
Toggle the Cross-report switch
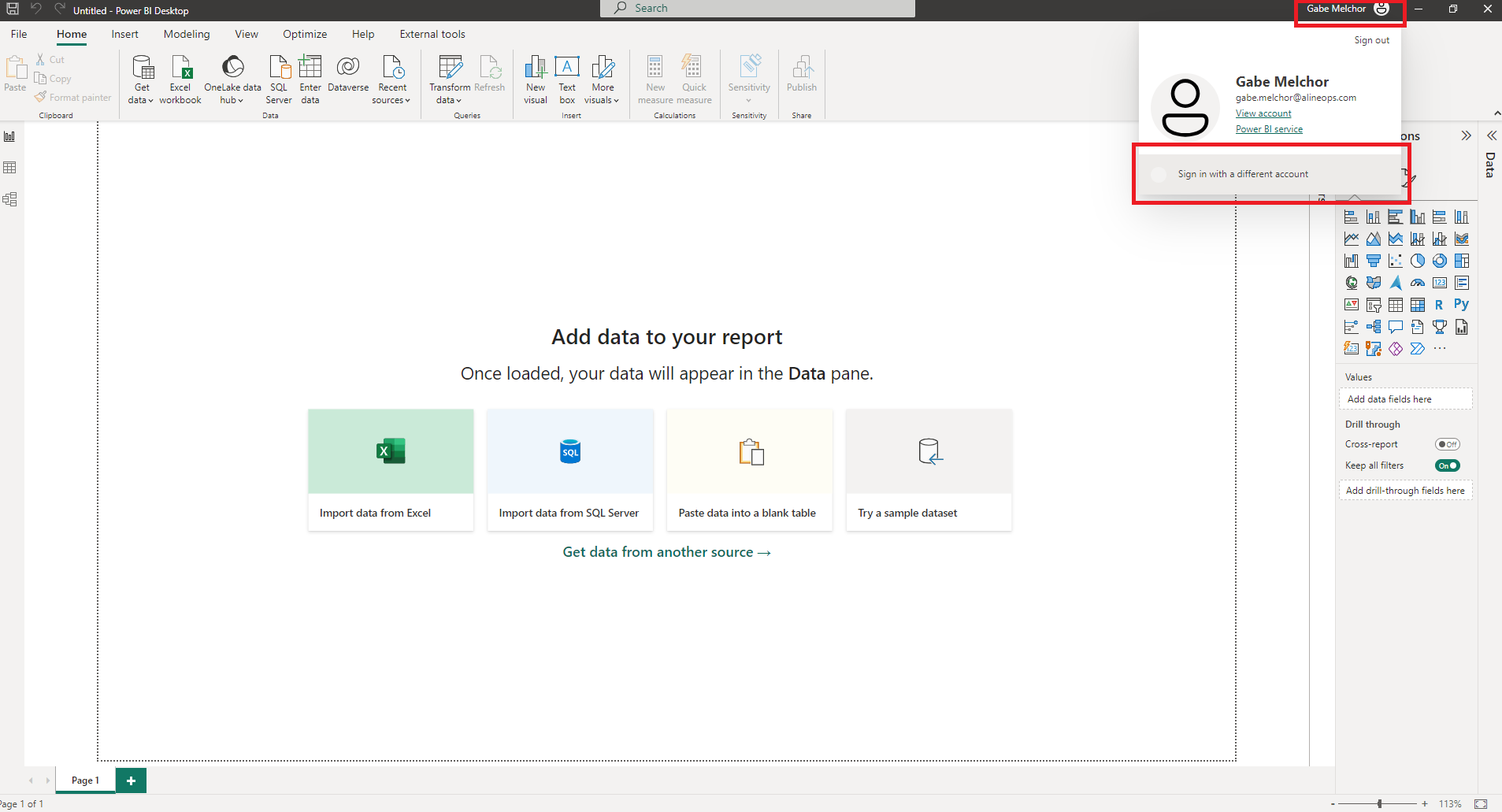(x=1447, y=444)
